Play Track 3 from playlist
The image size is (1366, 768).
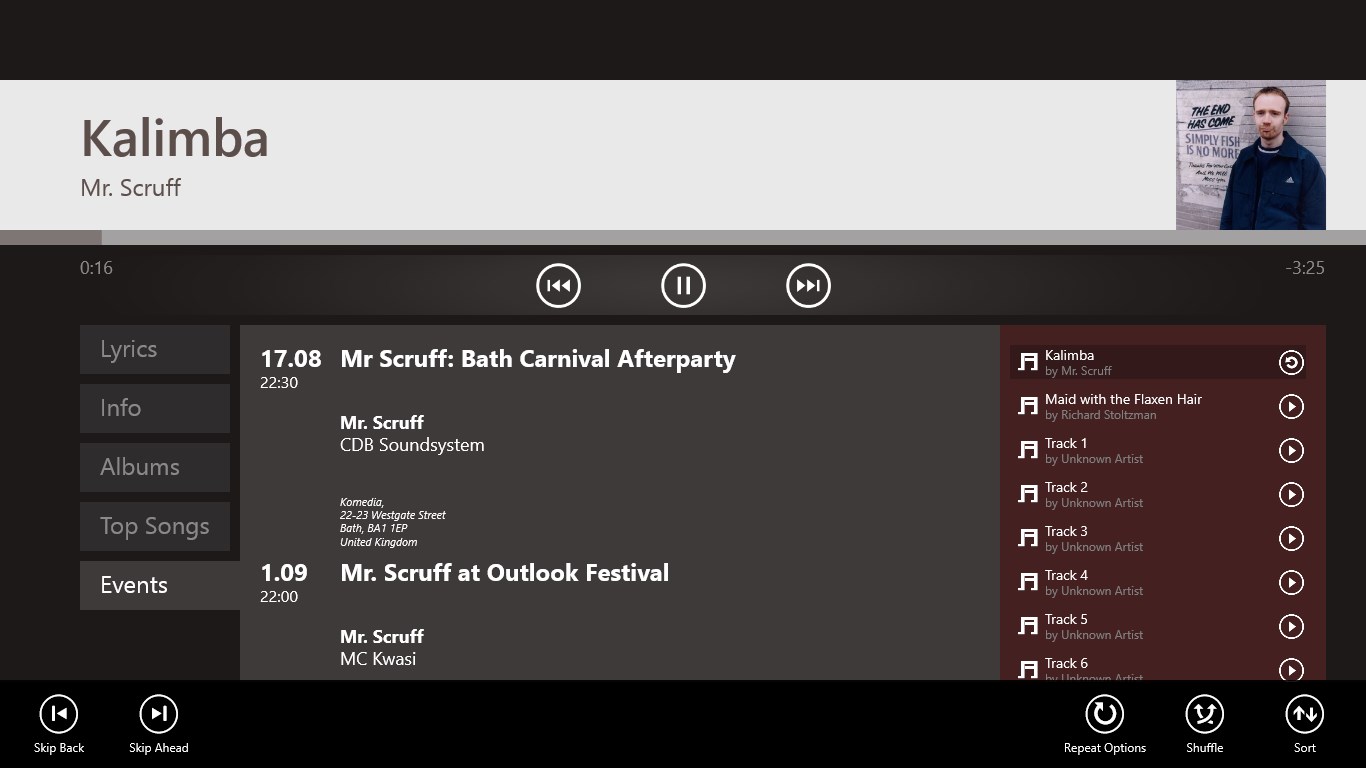(x=1291, y=539)
